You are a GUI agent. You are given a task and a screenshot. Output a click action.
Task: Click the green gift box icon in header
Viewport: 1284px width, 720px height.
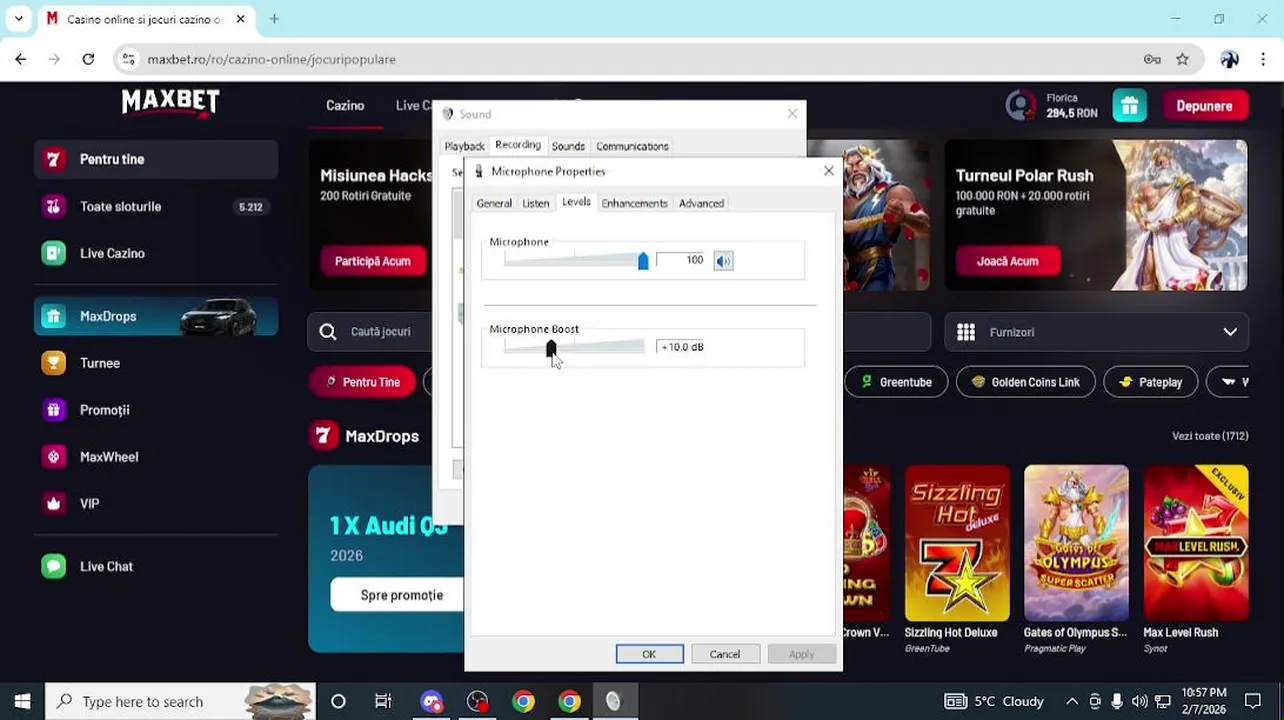click(1129, 106)
